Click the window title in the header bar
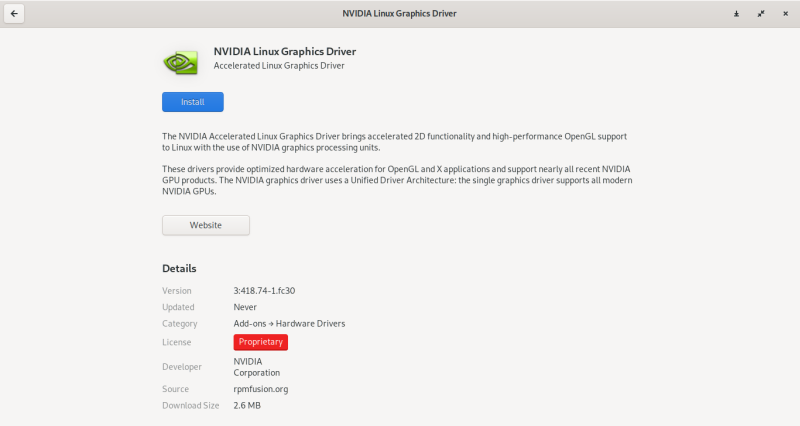This screenshot has height=426, width=800. click(399, 14)
